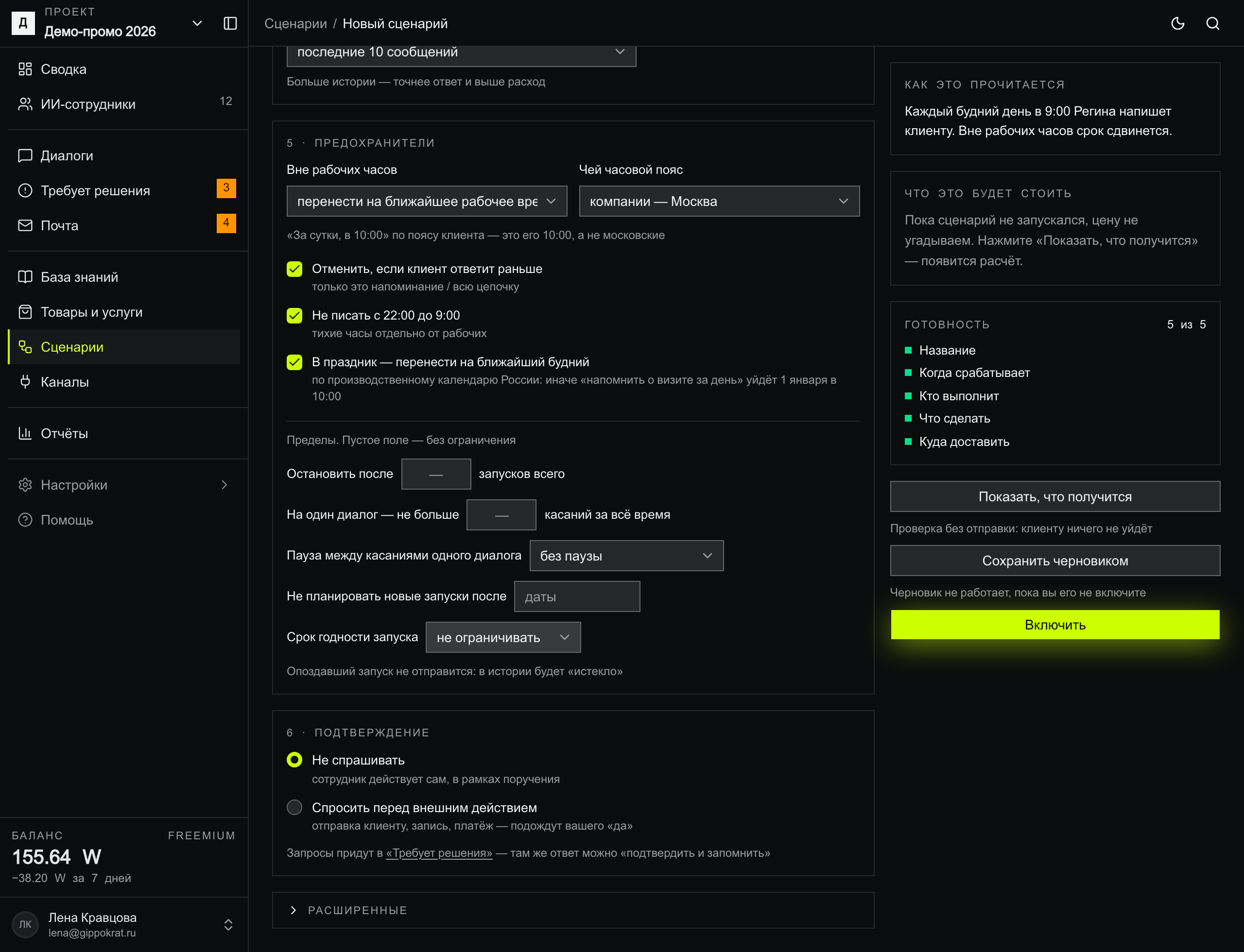Image resolution: width=1244 pixels, height=952 pixels.
Task: Click the Товары и услуги bag icon
Action: tap(25, 312)
